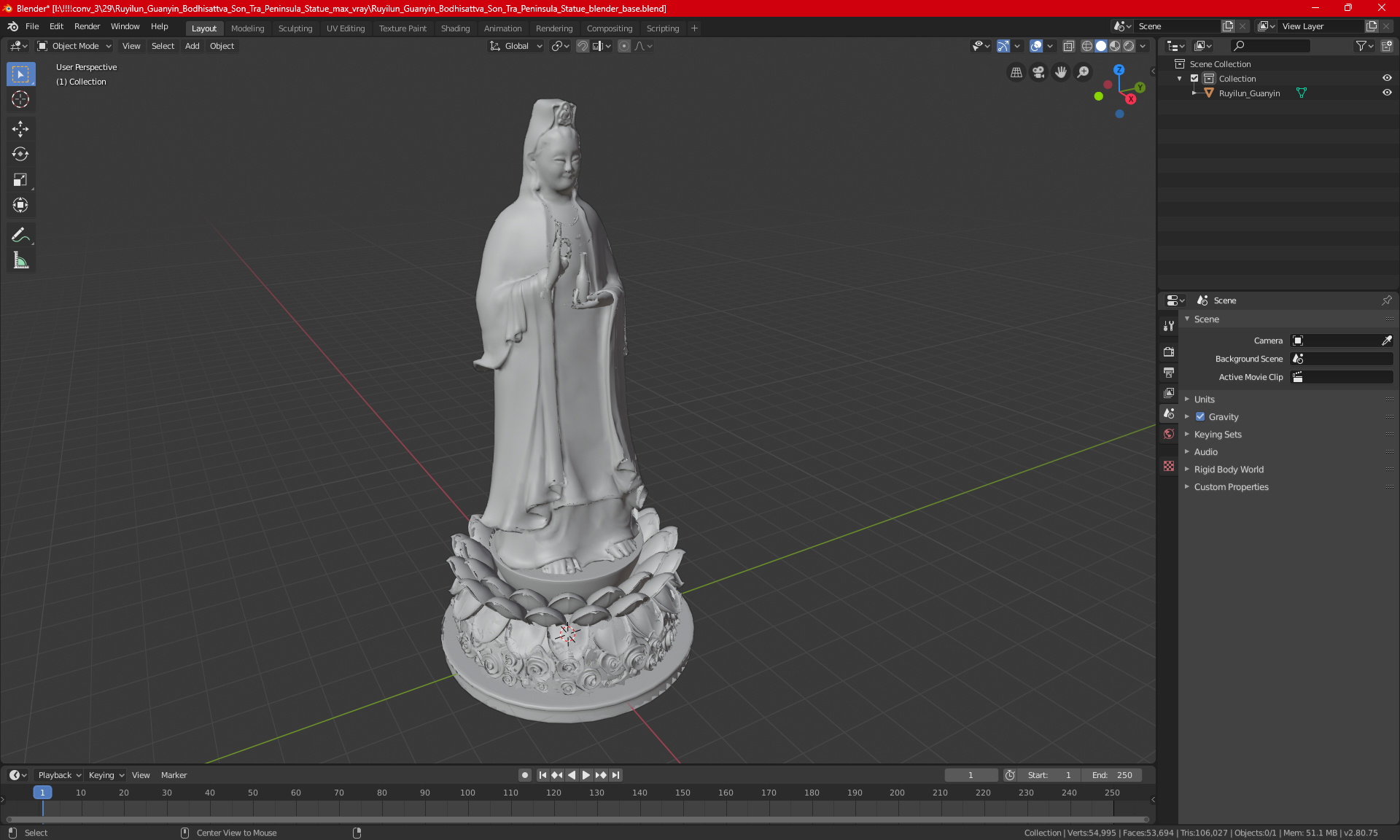
Task: Open the Render menu
Action: pos(87,26)
